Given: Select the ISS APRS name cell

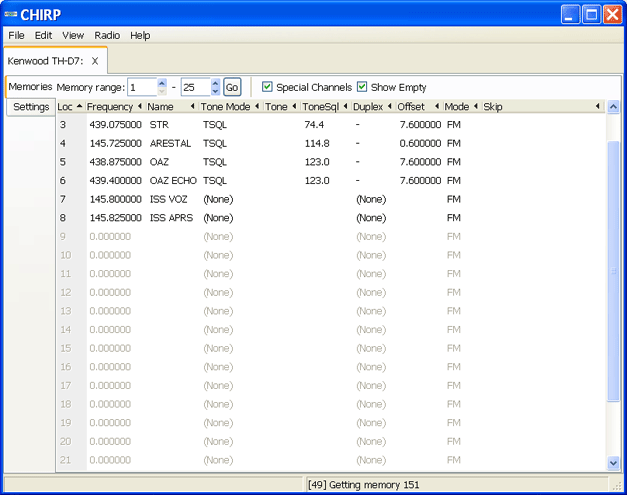Looking at the screenshot, I should click(171, 218).
